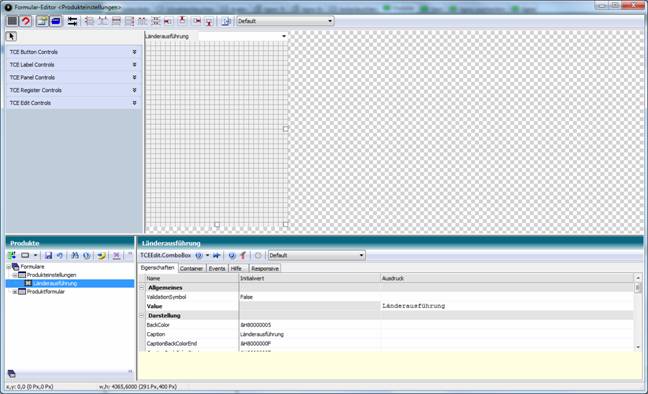Expand the Produktformular tree node
Image resolution: width=648 pixels, height=394 pixels.
coord(14,292)
